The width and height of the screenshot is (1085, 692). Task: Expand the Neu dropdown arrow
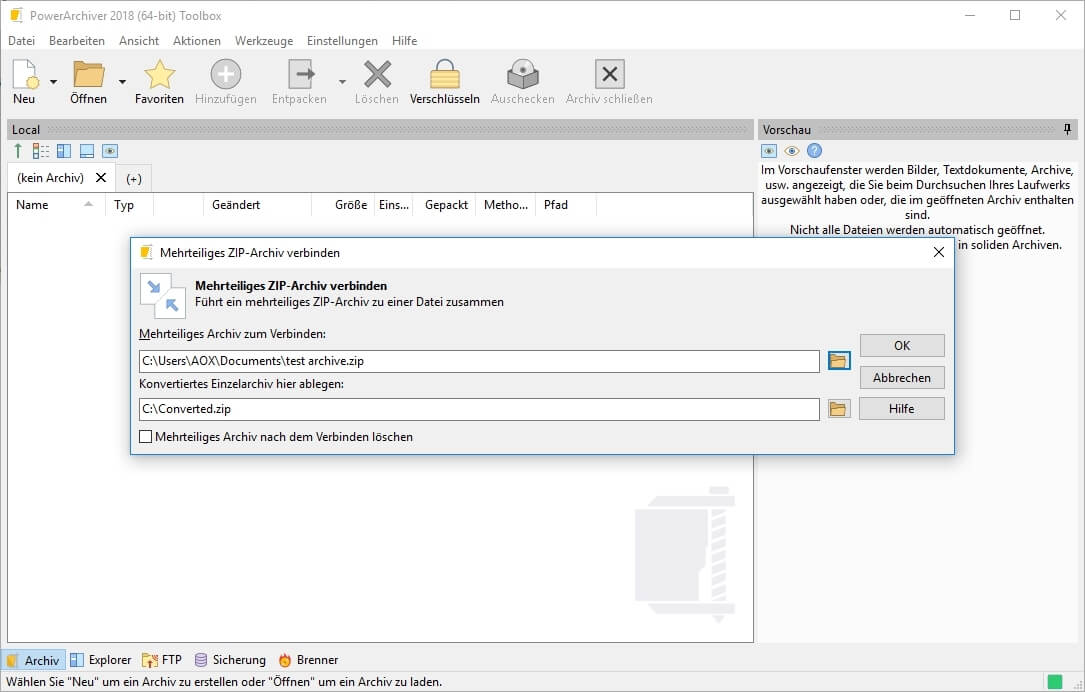click(53, 82)
